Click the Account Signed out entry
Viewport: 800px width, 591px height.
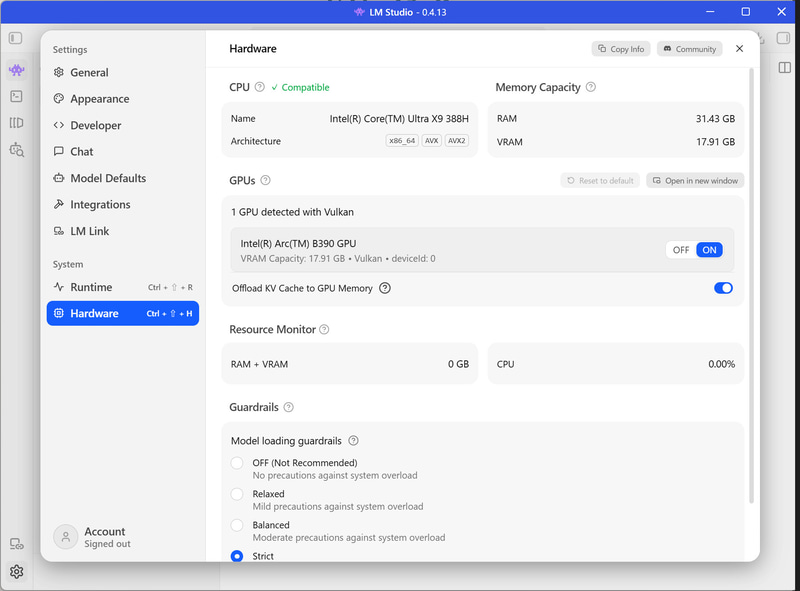click(x=92, y=537)
